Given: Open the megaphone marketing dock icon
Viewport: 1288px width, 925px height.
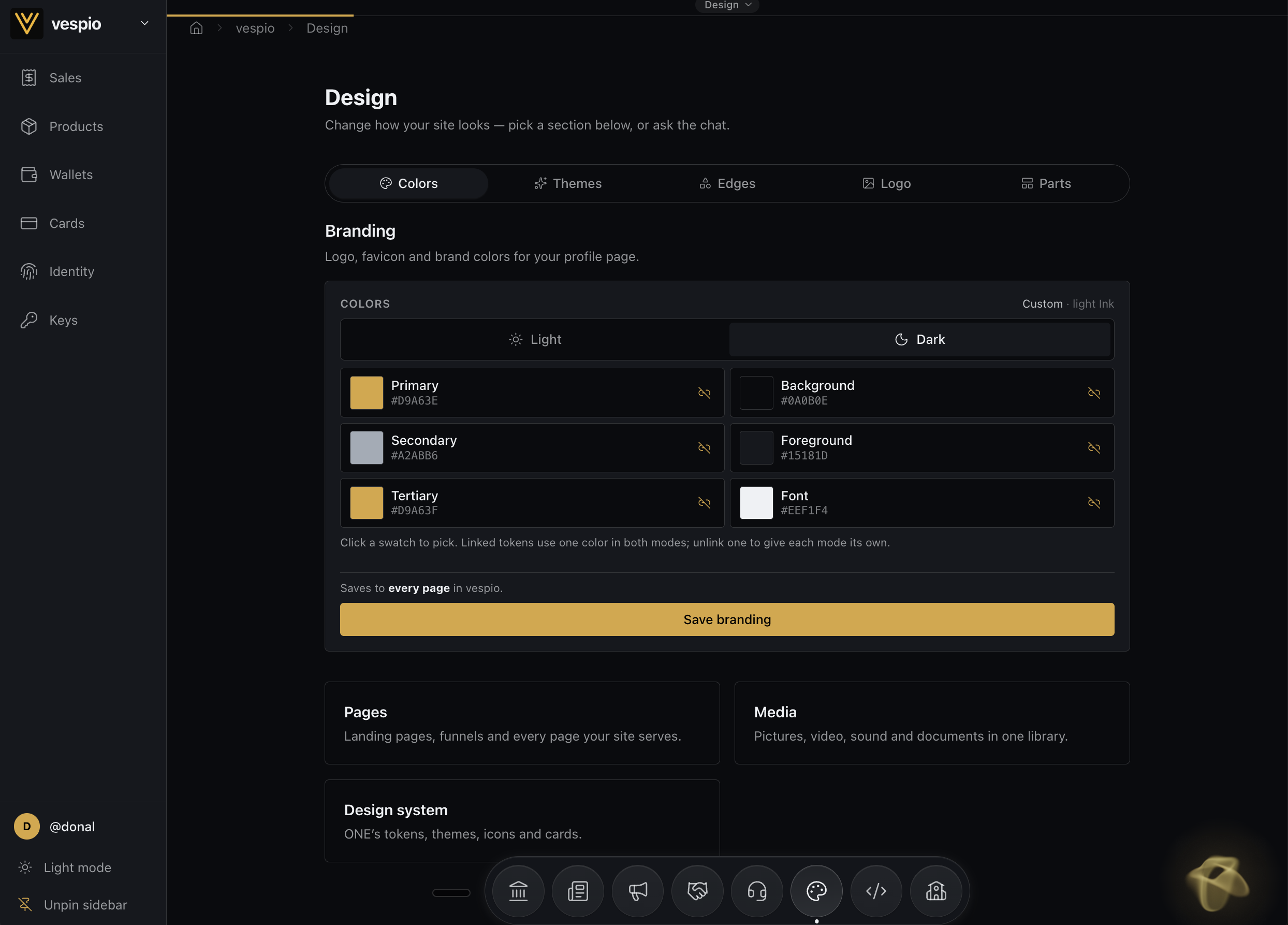Looking at the screenshot, I should click(637, 890).
